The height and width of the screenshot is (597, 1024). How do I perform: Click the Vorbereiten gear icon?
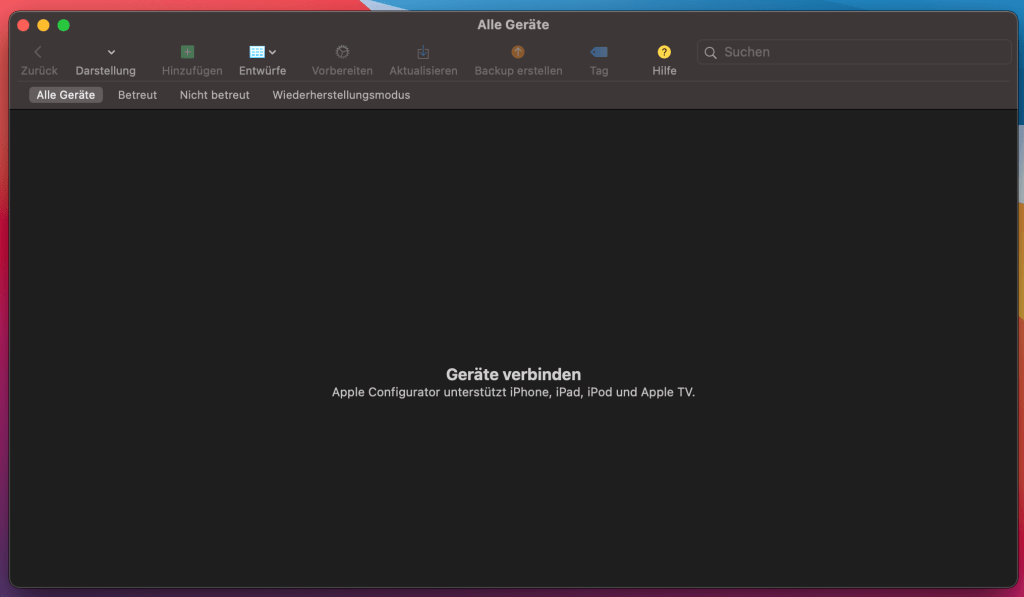(x=342, y=52)
